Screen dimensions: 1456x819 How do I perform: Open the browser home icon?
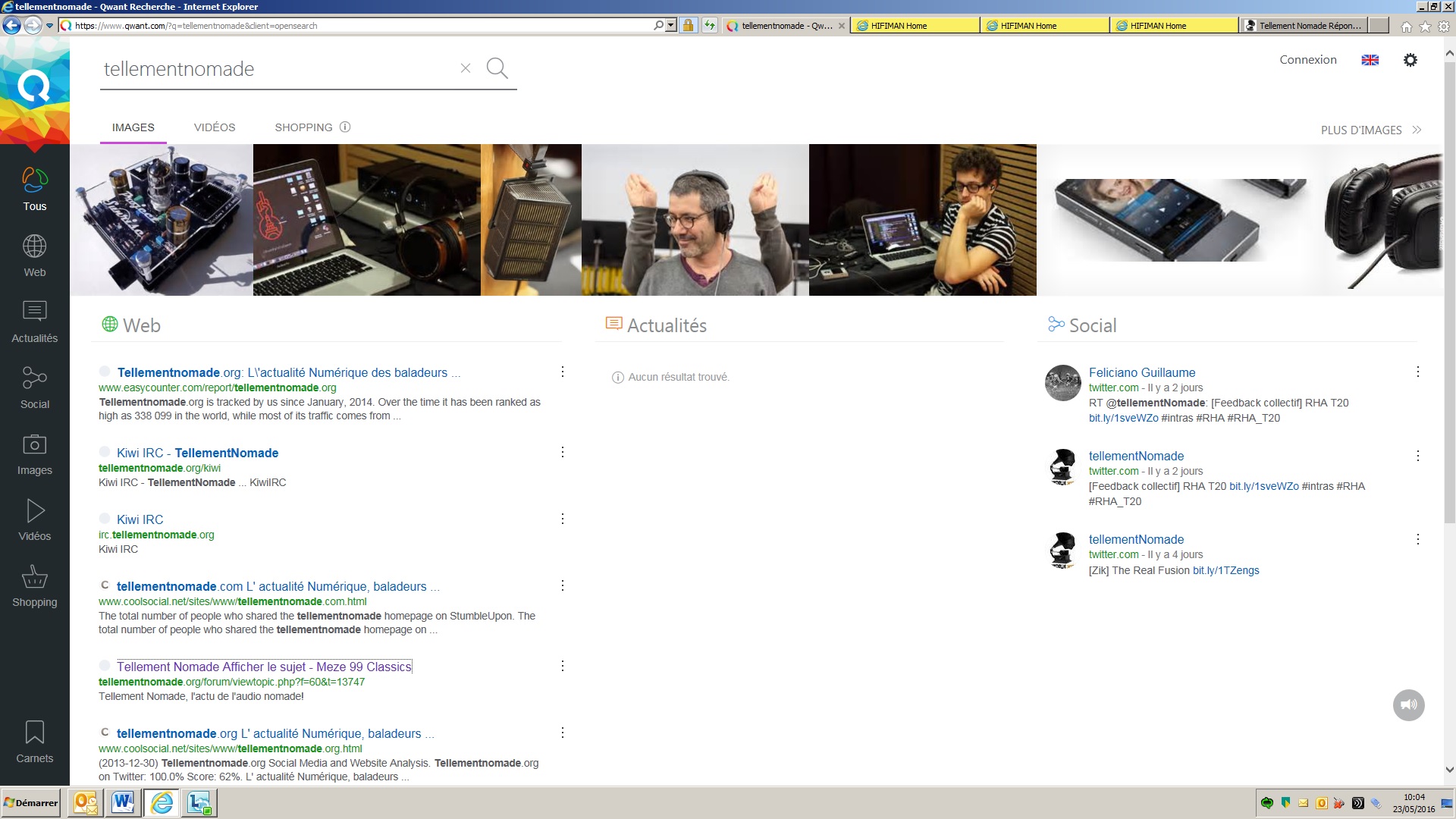click(1407, 27)
